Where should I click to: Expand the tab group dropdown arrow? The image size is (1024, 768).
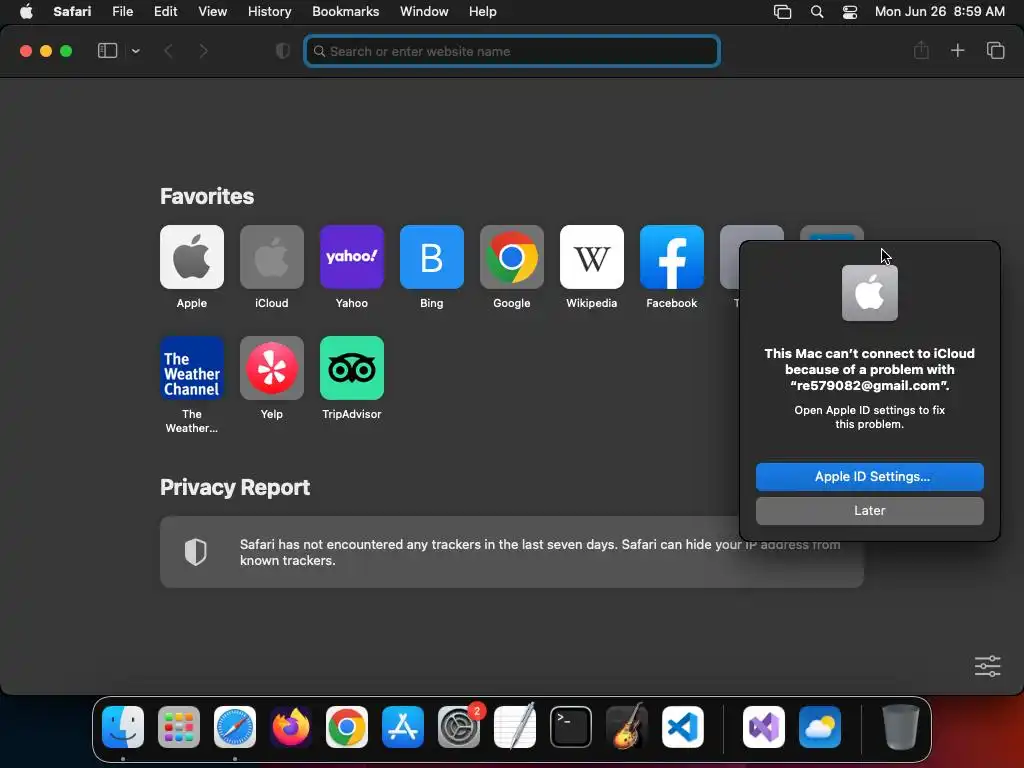pyautogui.click(x=135, y=51)
